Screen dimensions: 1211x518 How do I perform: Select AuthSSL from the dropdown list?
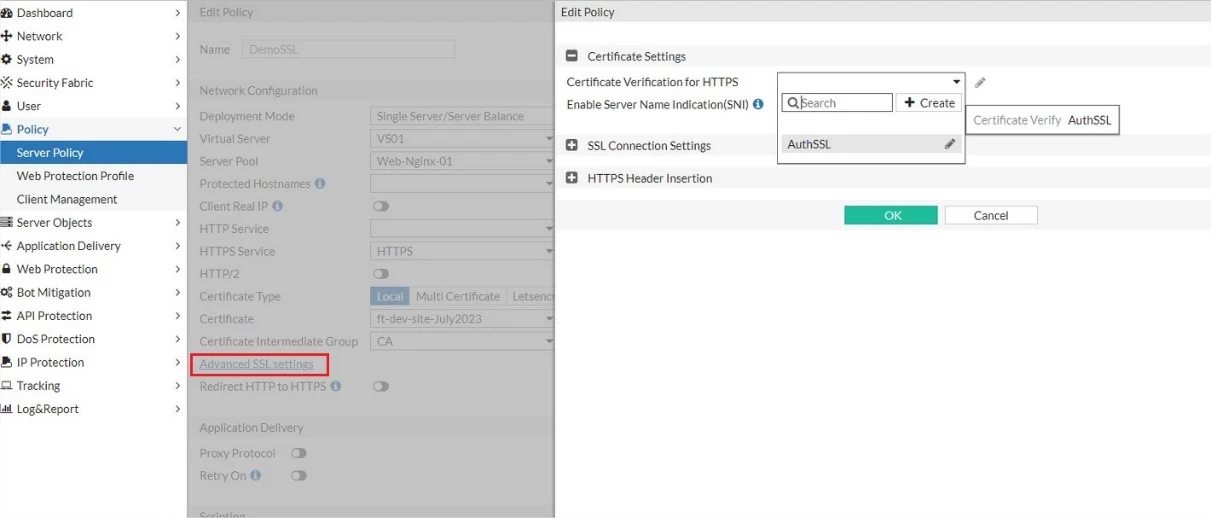coord(871,144)
